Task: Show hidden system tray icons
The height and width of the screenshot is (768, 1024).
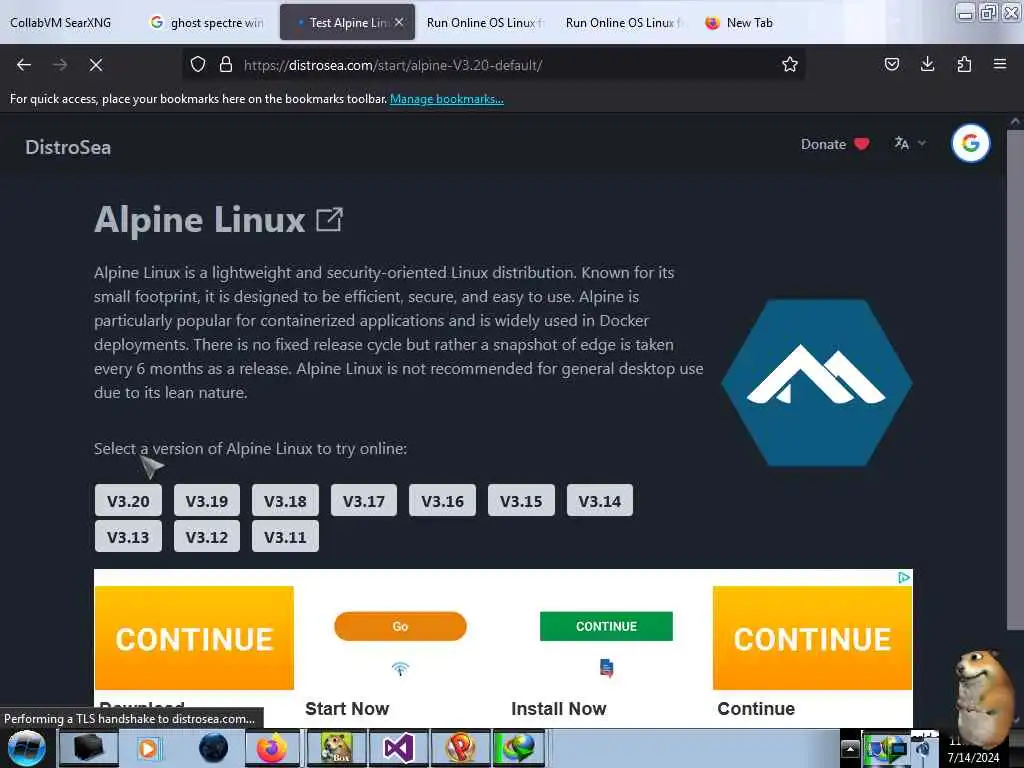Action: (850, 748)
